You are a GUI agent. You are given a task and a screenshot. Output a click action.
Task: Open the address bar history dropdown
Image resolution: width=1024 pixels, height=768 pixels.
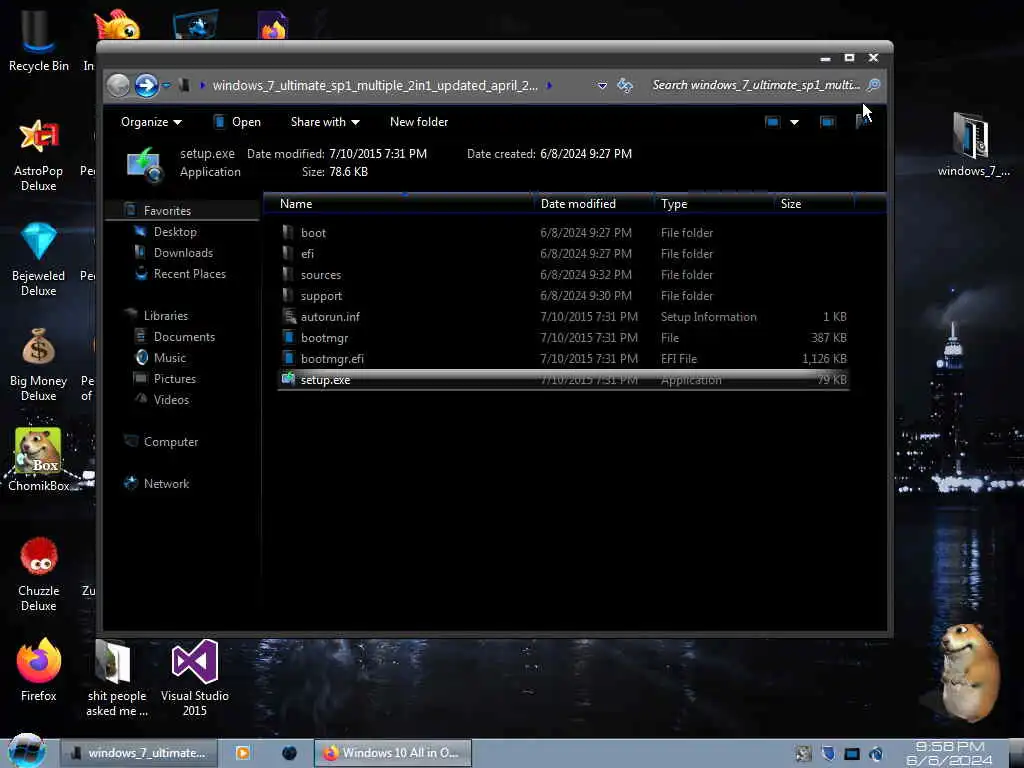point(602,86)
